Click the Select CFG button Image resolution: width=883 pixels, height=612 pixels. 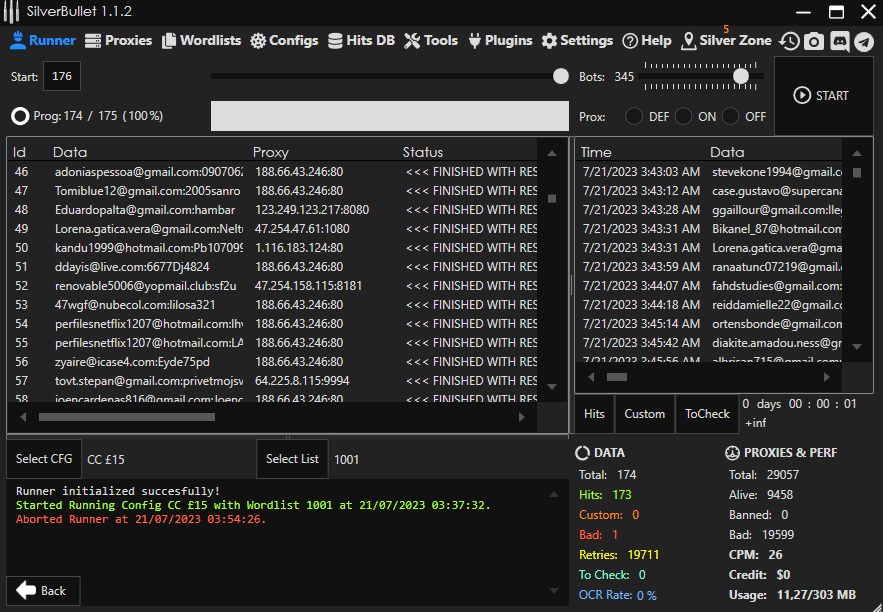44,459
